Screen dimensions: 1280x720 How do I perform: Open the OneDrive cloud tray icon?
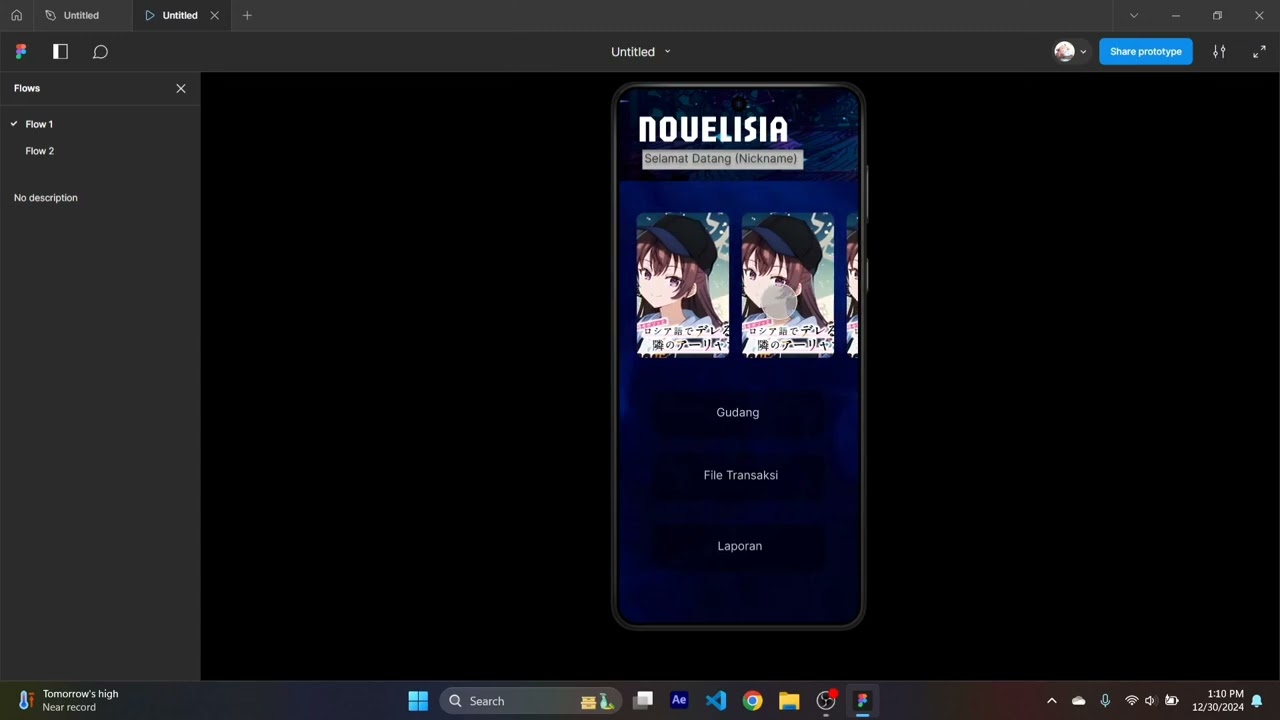click(1078, 701)
